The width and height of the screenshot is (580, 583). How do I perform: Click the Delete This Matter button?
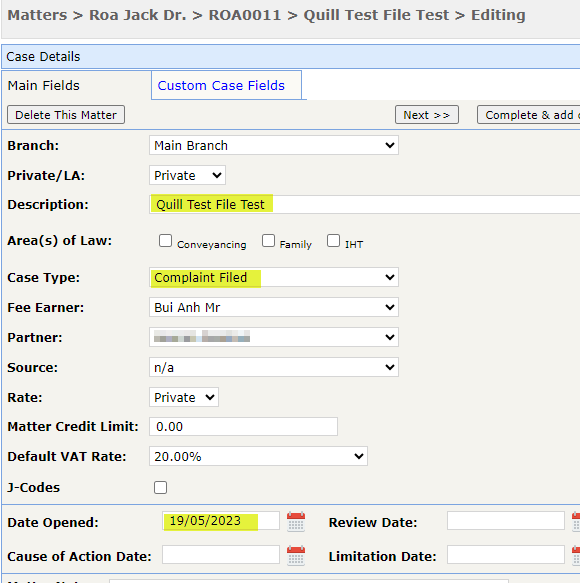tap(66, 115)
